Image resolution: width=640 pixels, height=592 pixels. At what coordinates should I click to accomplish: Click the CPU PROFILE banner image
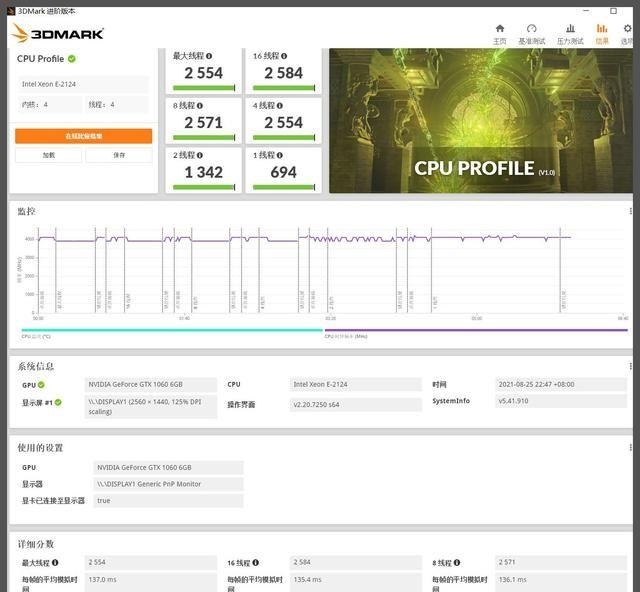[481, 120]
